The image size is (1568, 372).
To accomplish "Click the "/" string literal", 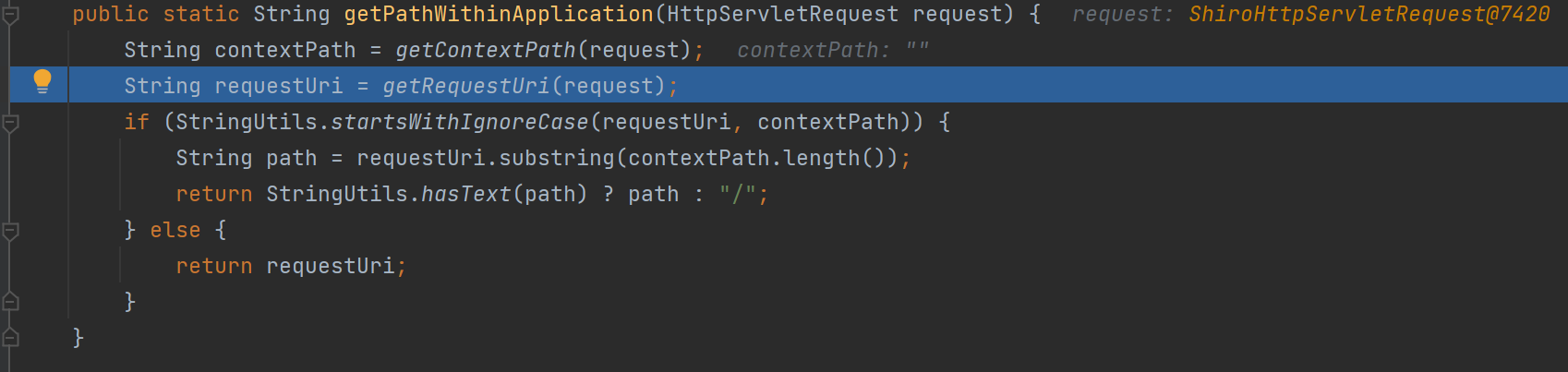I will click(x=737, y=195).
